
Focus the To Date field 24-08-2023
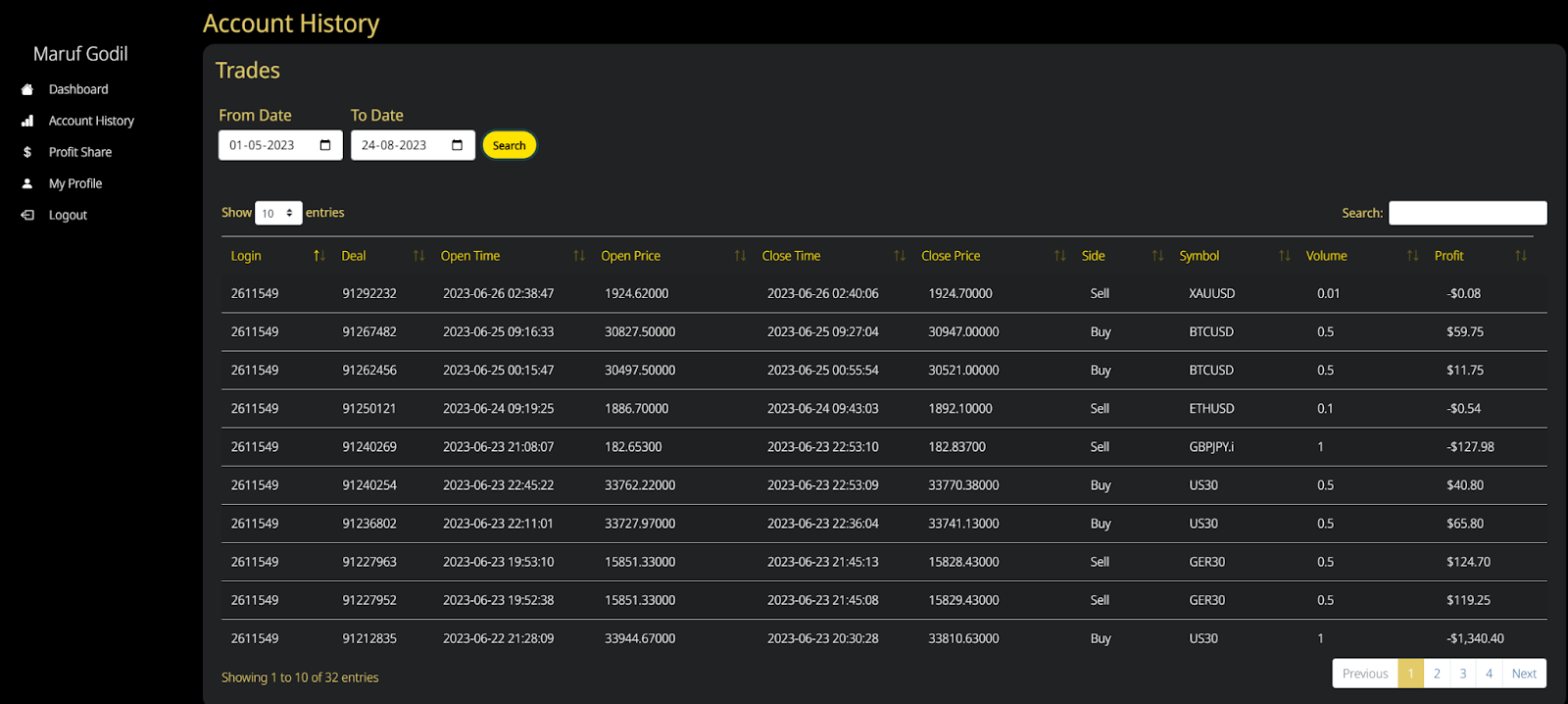click(x=413, y=145)
